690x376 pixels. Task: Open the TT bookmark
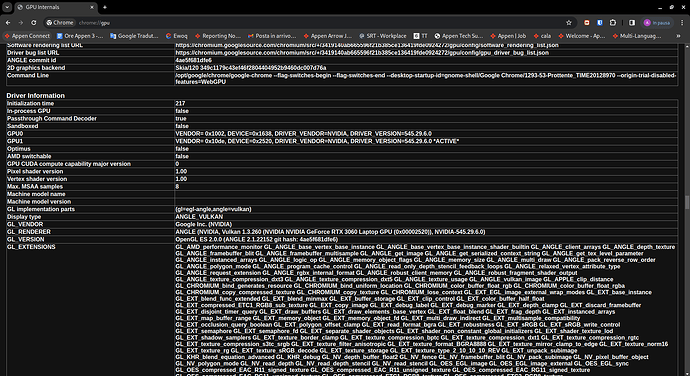coord(421,36)
